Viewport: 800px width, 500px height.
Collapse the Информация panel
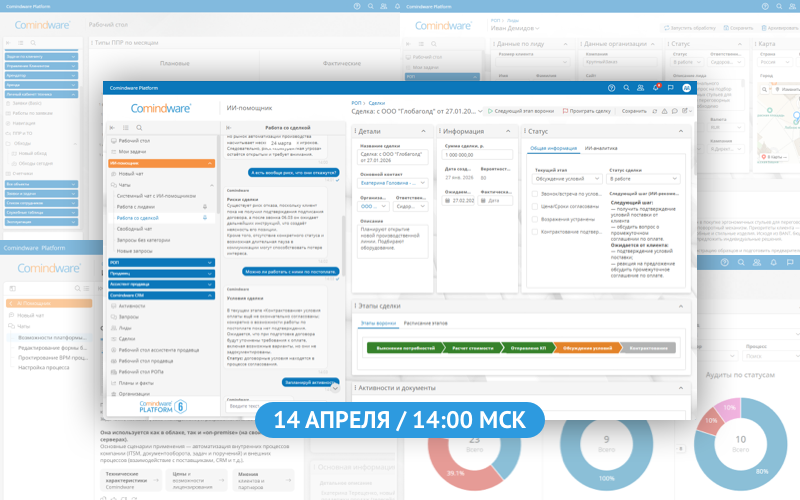tap(508, 131)
